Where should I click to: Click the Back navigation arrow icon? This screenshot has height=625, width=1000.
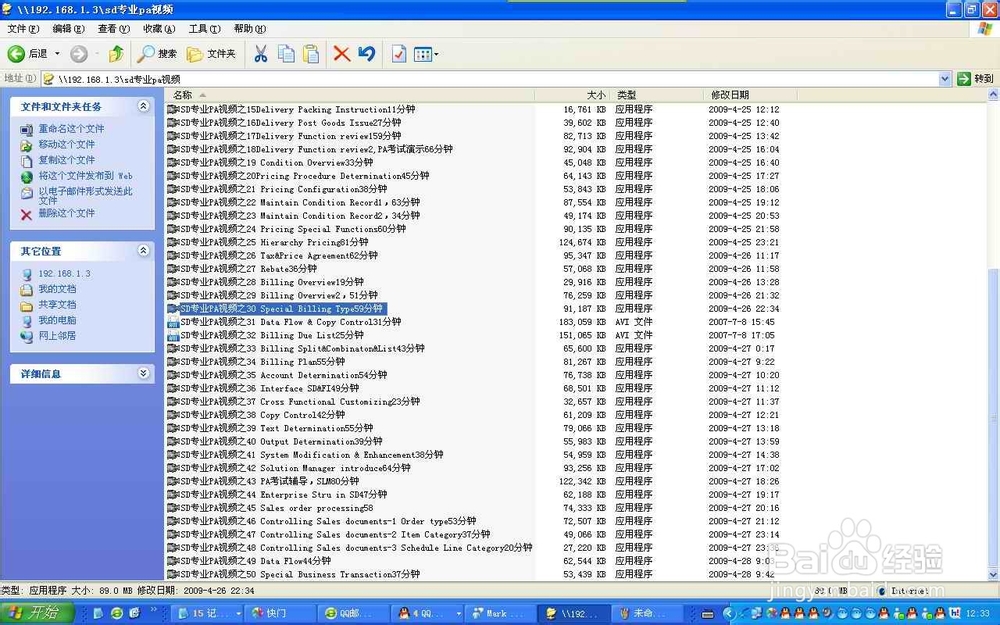click(x=16, y=54)
